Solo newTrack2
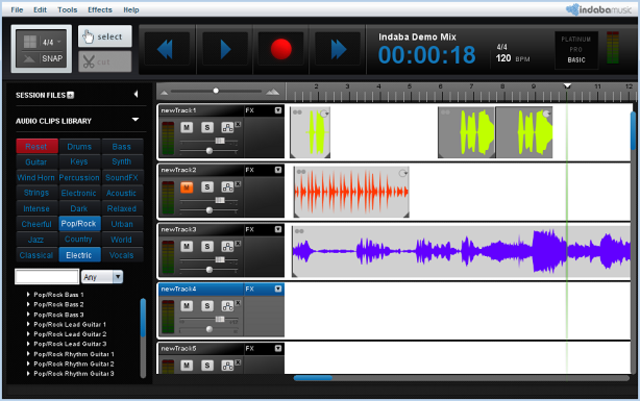 coord(207,187)
